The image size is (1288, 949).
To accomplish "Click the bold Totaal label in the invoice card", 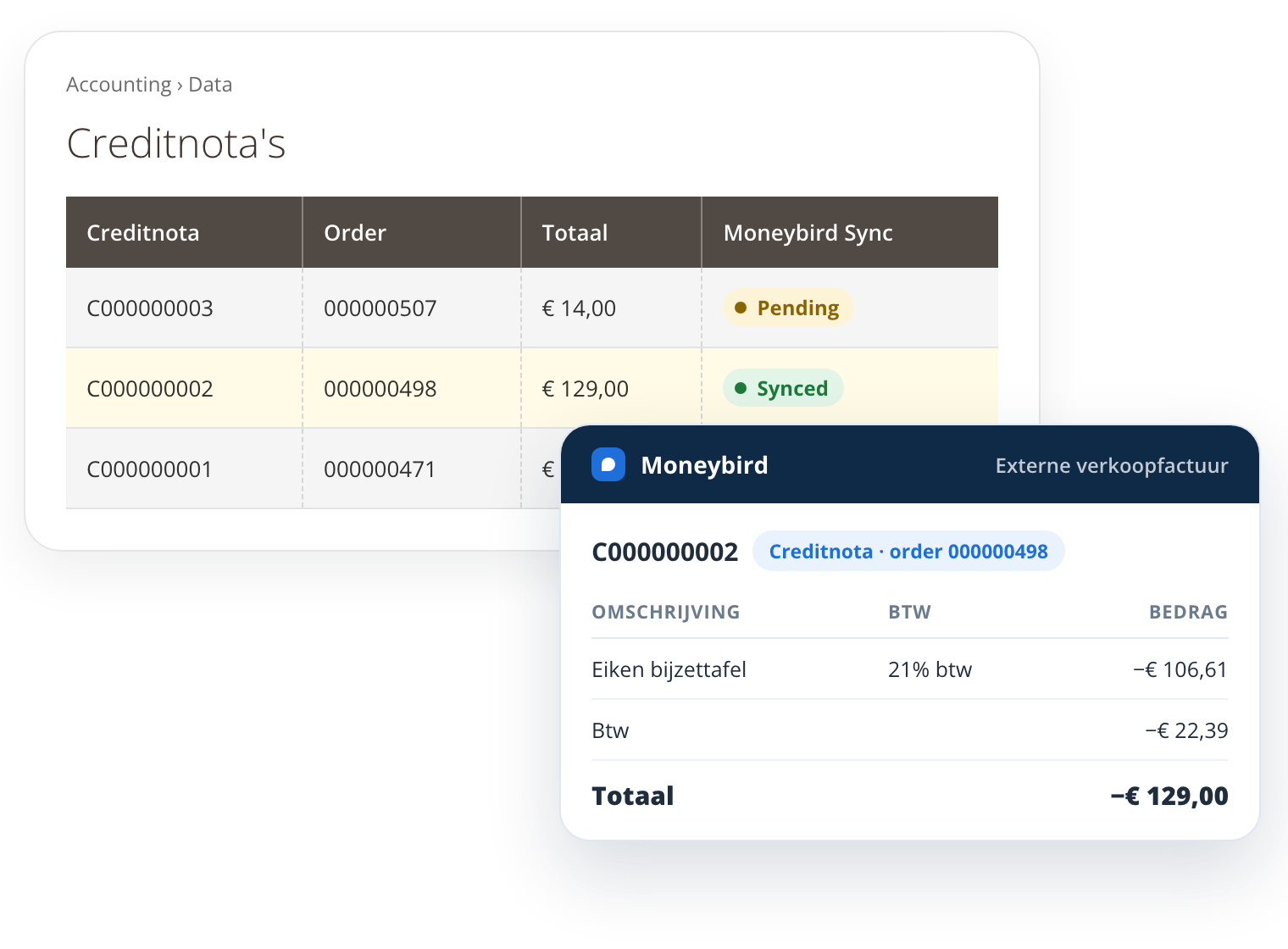I will click(x=633, y=796).
